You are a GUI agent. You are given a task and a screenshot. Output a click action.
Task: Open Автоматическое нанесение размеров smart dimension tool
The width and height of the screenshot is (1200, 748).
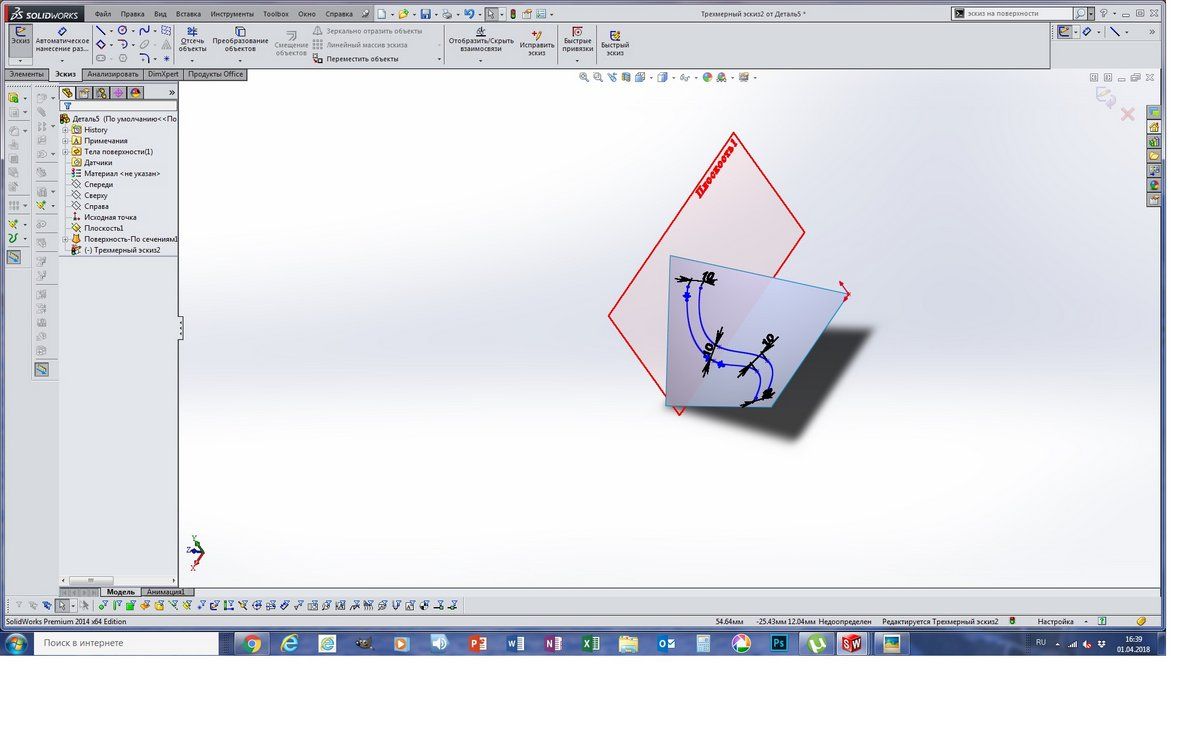point(62,39)
